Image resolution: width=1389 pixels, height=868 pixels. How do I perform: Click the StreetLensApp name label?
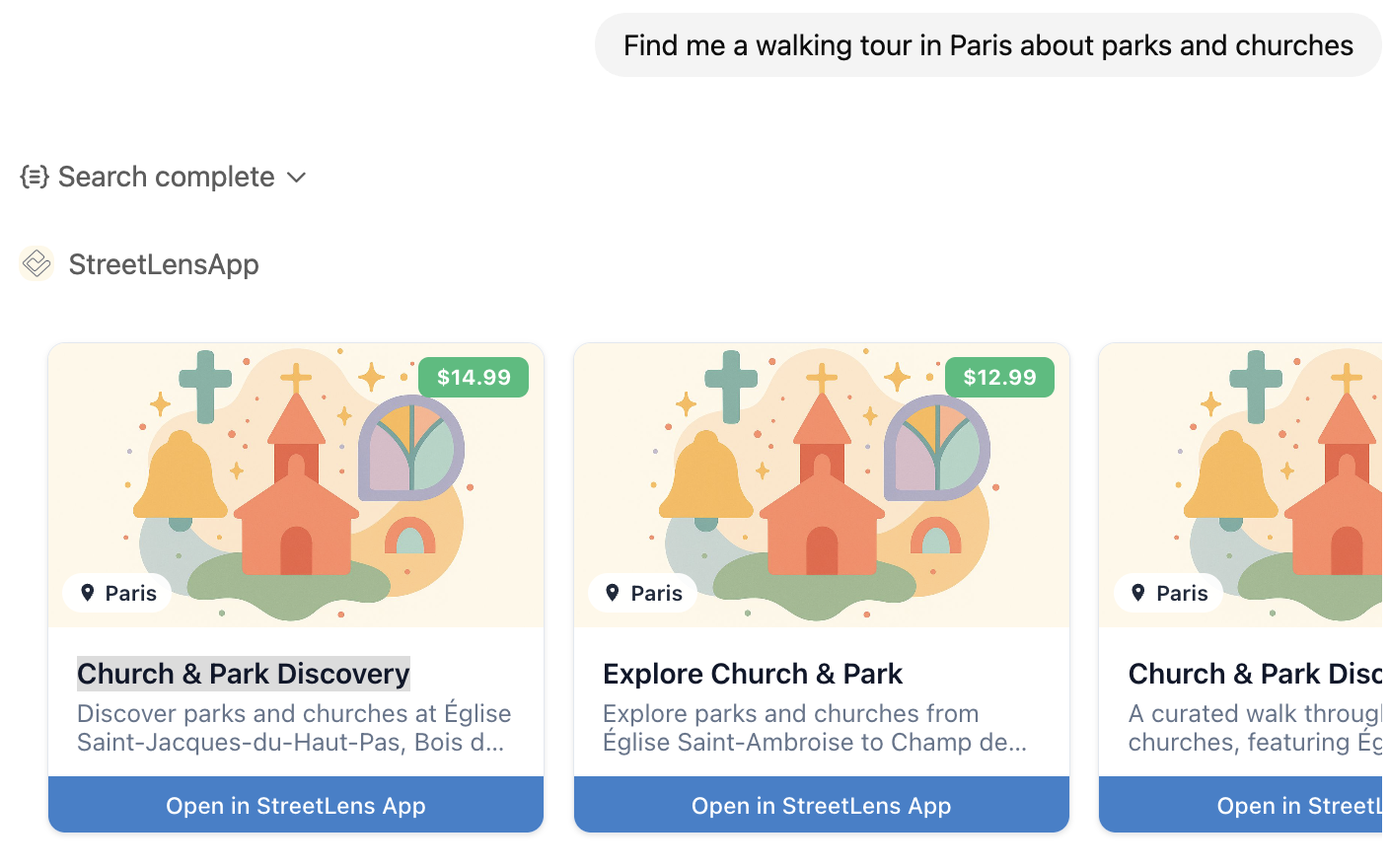pos(164,264)
